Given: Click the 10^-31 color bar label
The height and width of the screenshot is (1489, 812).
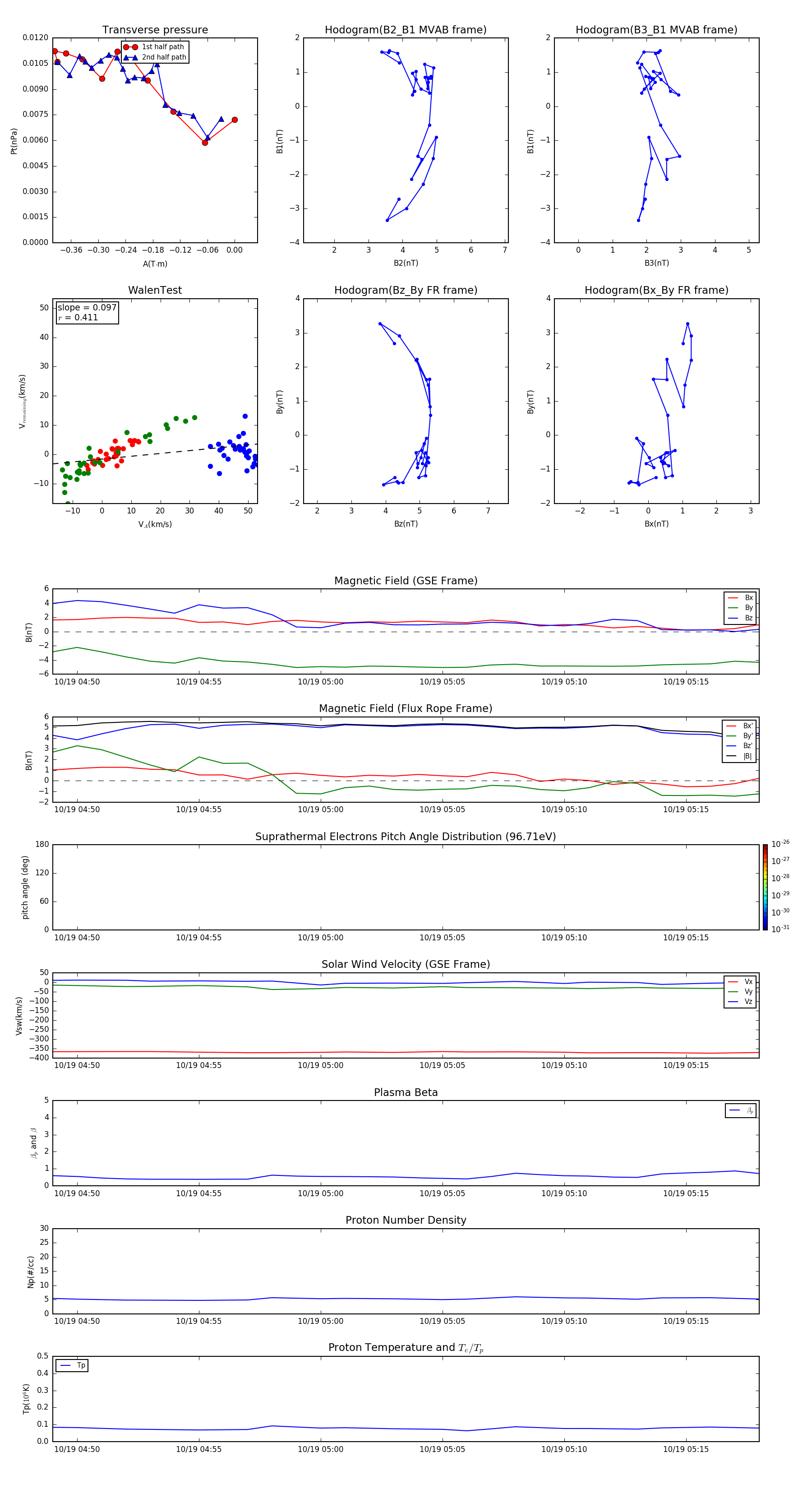Looking at the screenshot, I should [780, 929].
